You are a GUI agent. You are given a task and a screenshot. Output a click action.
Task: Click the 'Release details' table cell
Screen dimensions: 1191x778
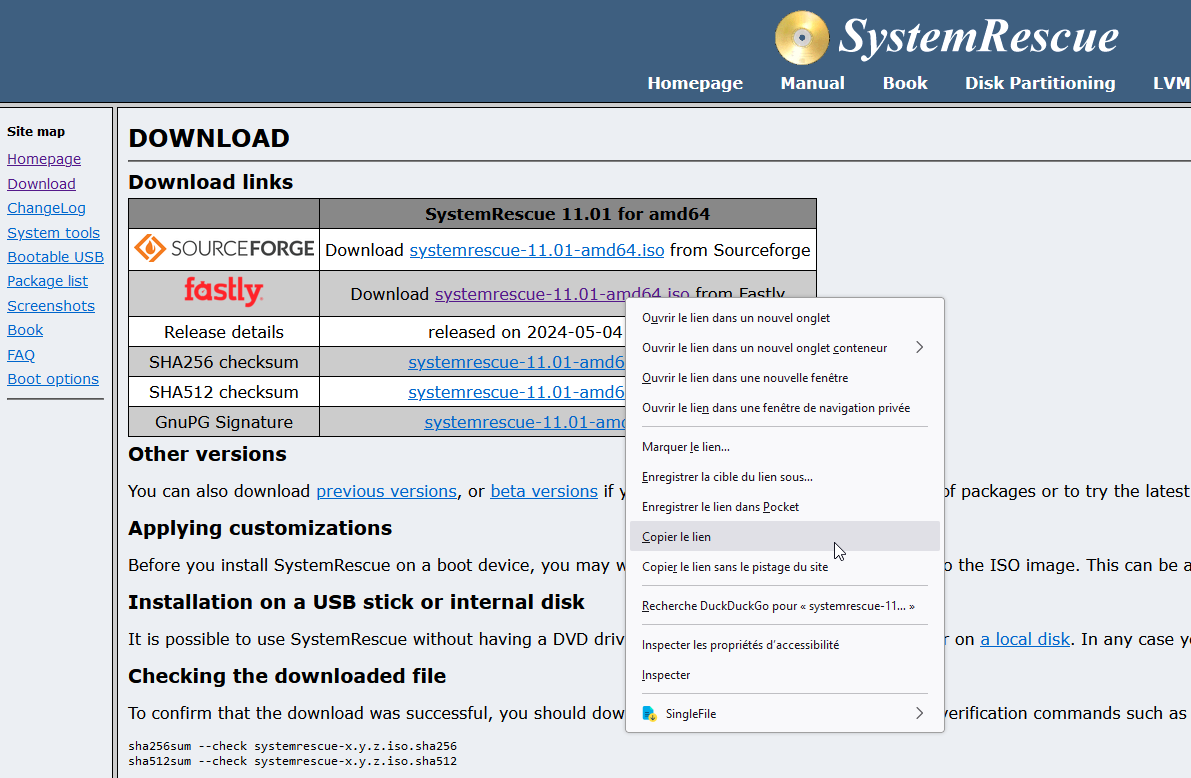[224, 332]
